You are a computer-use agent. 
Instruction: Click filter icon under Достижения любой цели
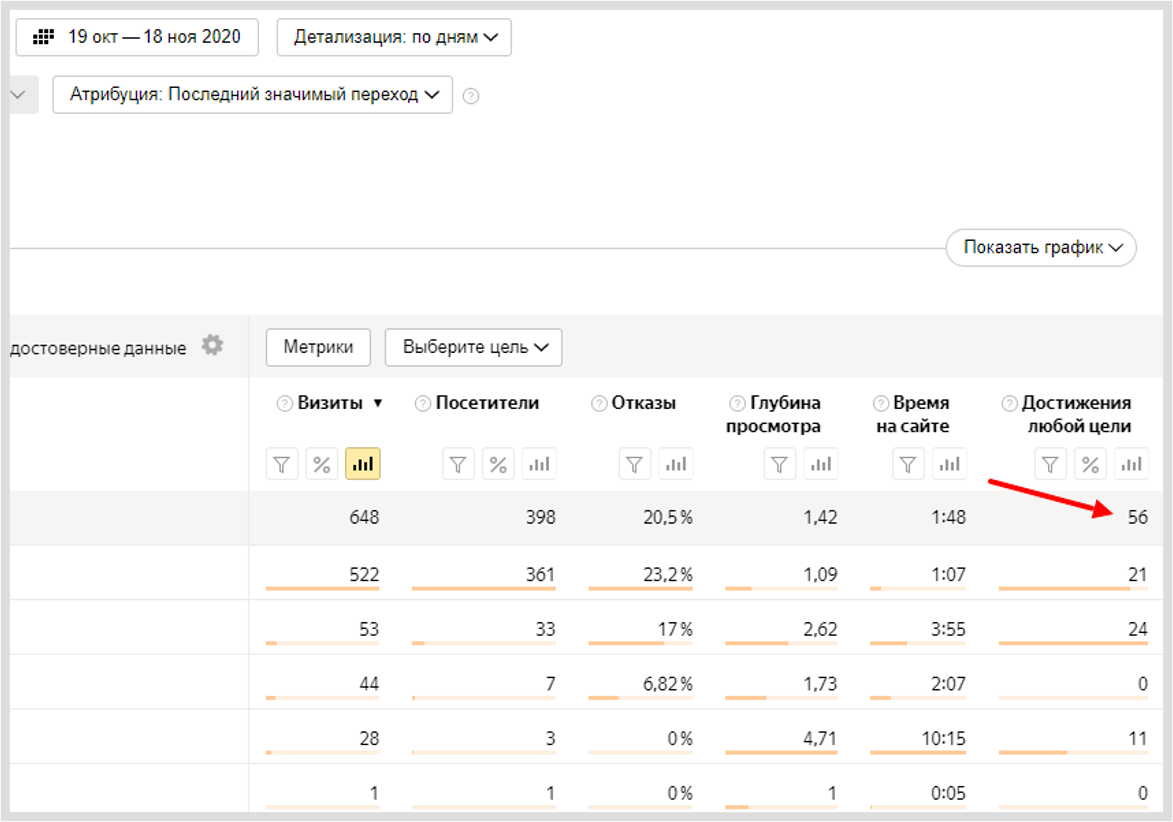coord(1050,464)
